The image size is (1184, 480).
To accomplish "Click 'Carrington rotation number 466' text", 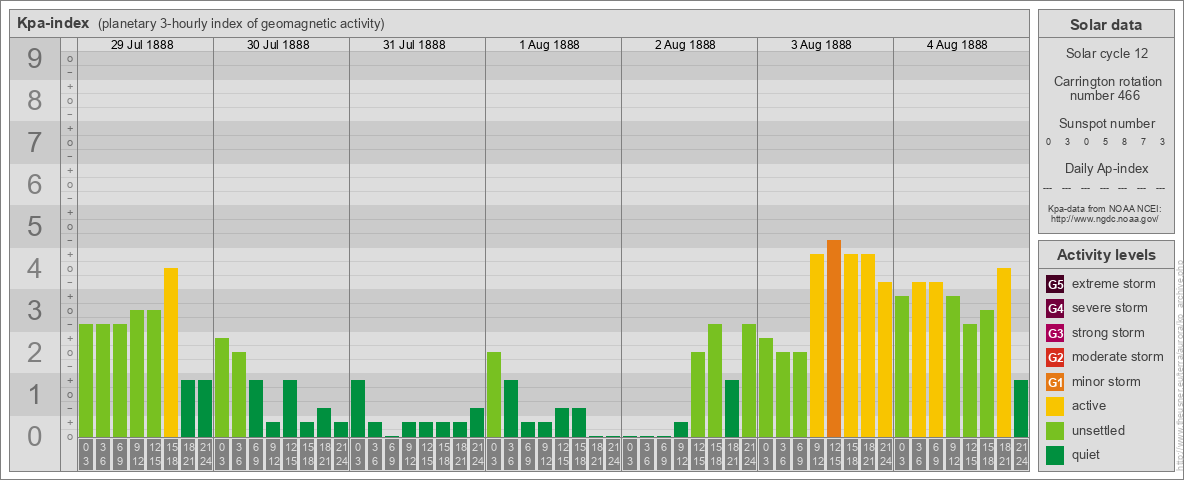I will point(1106,88).
